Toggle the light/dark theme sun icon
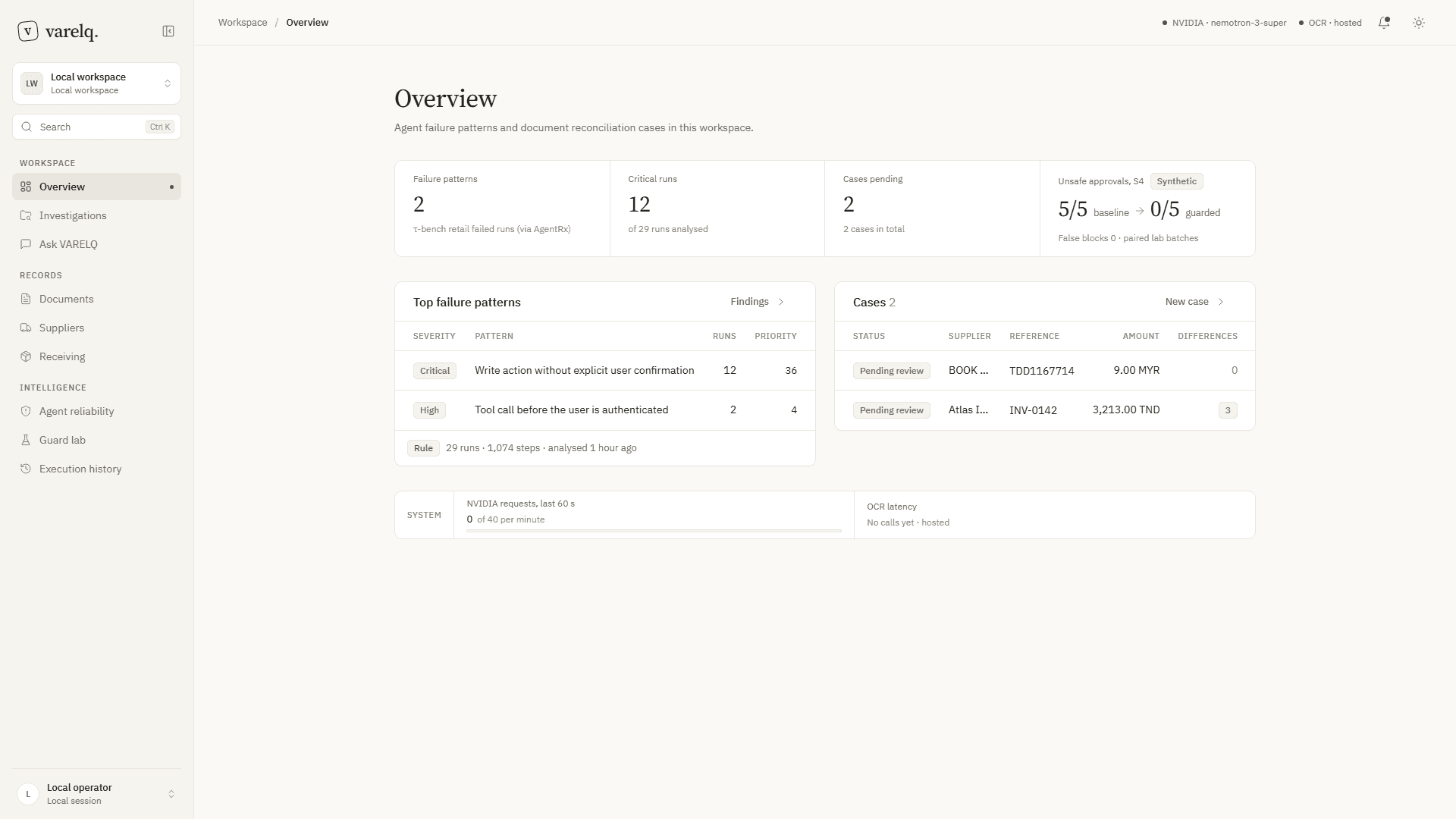Image resolution: width=1456 pixels, height=819 pixels. 1419,23
